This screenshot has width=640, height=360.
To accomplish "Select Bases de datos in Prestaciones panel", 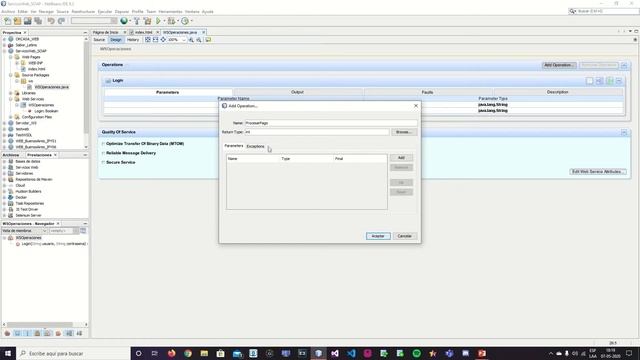I will [28, 162].
